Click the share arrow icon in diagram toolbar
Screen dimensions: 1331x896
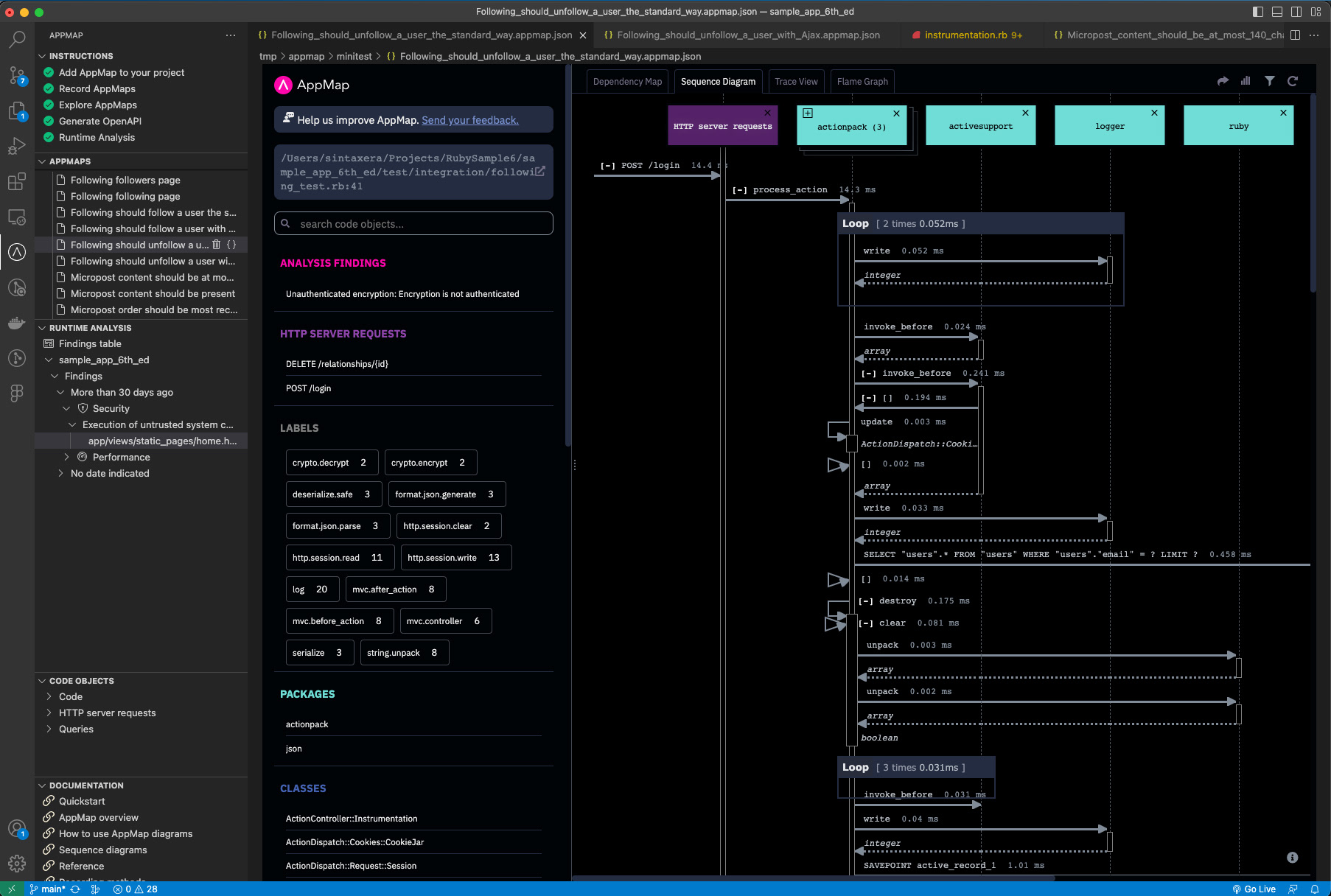pyautogui.click(x=1223, y=81)
